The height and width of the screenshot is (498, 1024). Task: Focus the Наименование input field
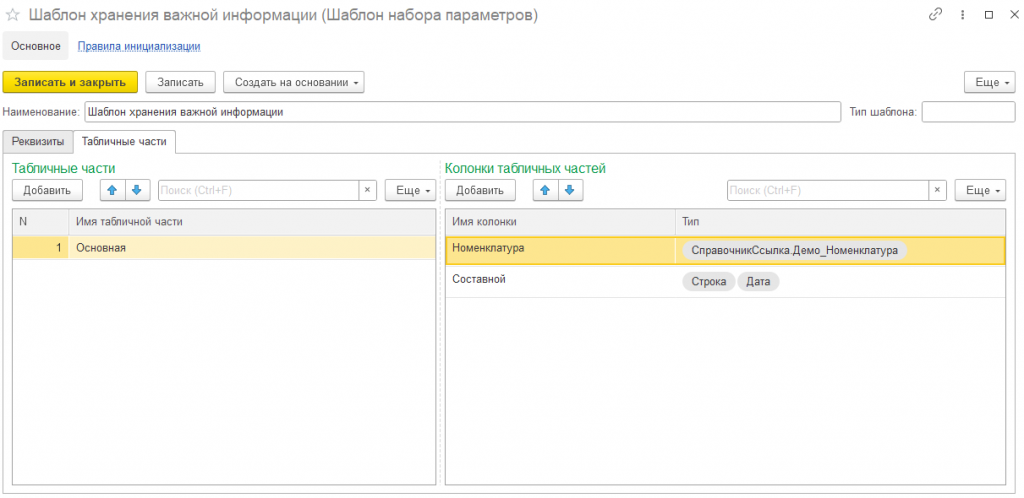coord(462,112)
